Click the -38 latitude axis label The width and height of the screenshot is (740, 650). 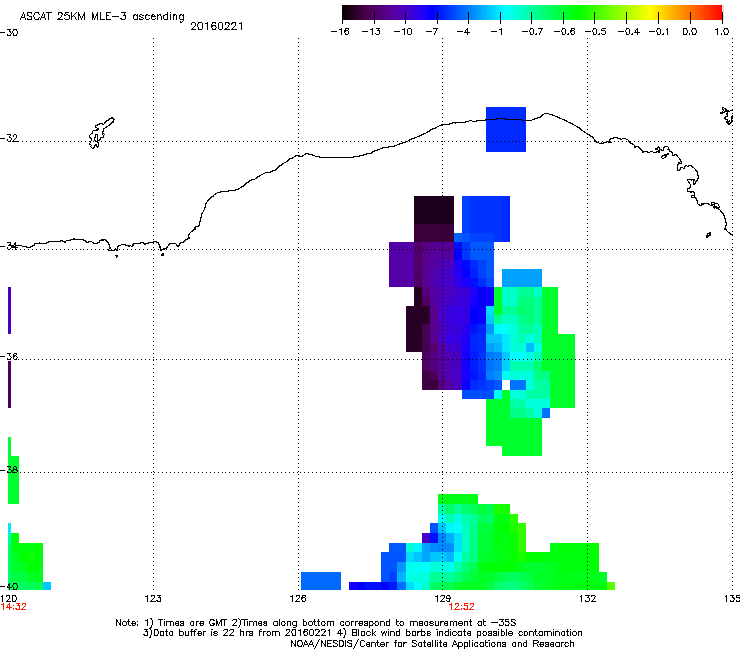click(9, 470)
